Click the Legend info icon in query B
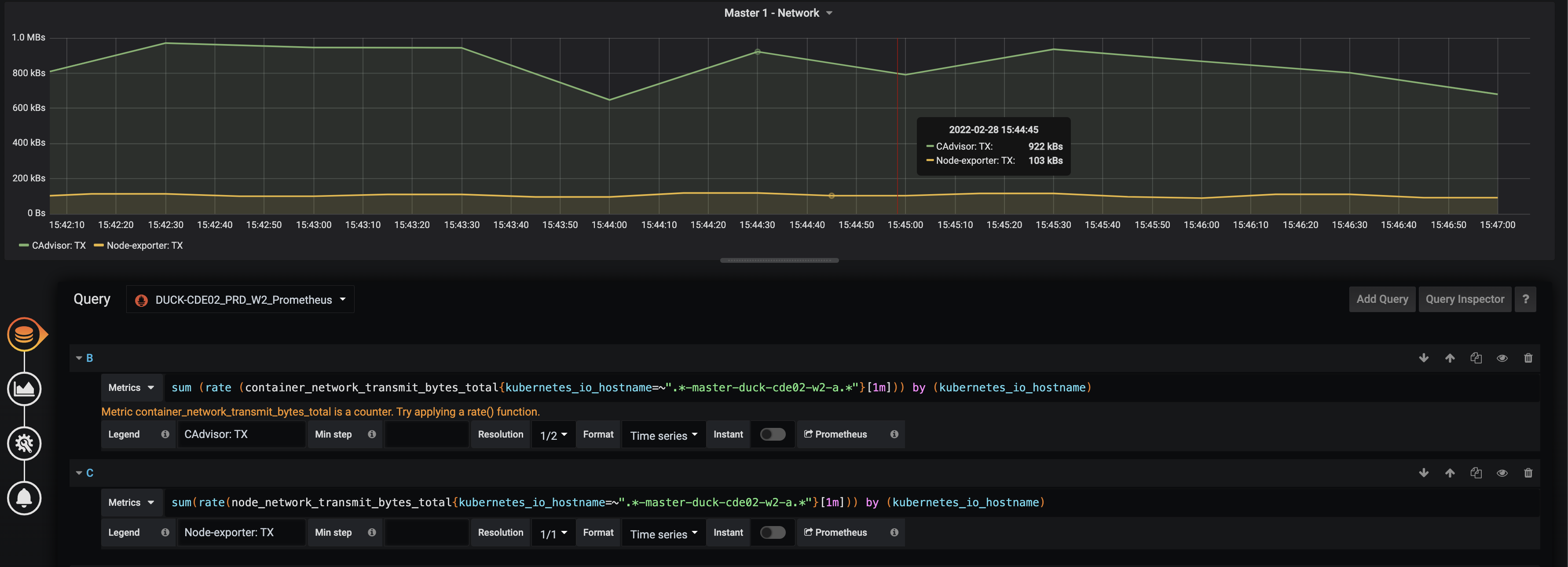1568x567 pixels. [165, 434]
